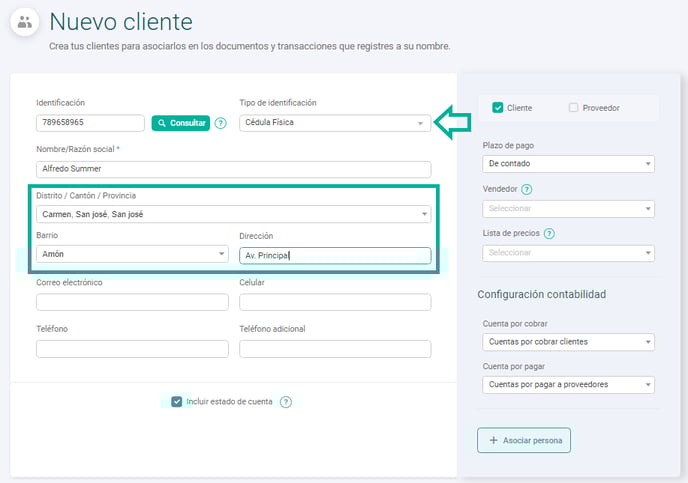The height and width of the screenshot is (483, 688).
Task: Click the Nombre/Razón social field
Action: 233,169
